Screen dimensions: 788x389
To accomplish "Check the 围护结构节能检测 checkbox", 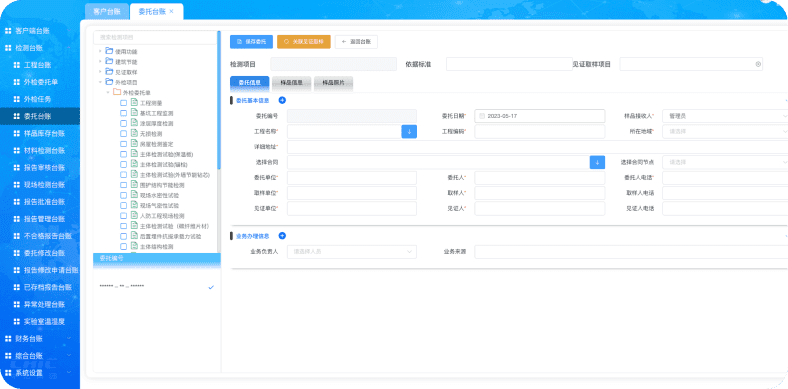I will pos(124,185).
